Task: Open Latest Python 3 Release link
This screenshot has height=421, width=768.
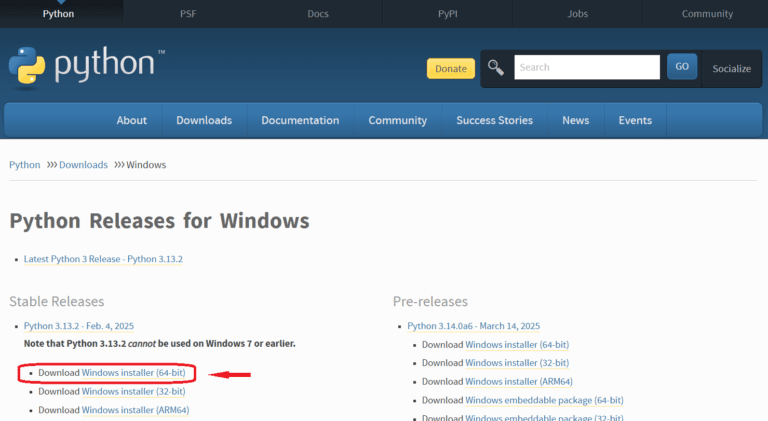Action: click(103, 259)
